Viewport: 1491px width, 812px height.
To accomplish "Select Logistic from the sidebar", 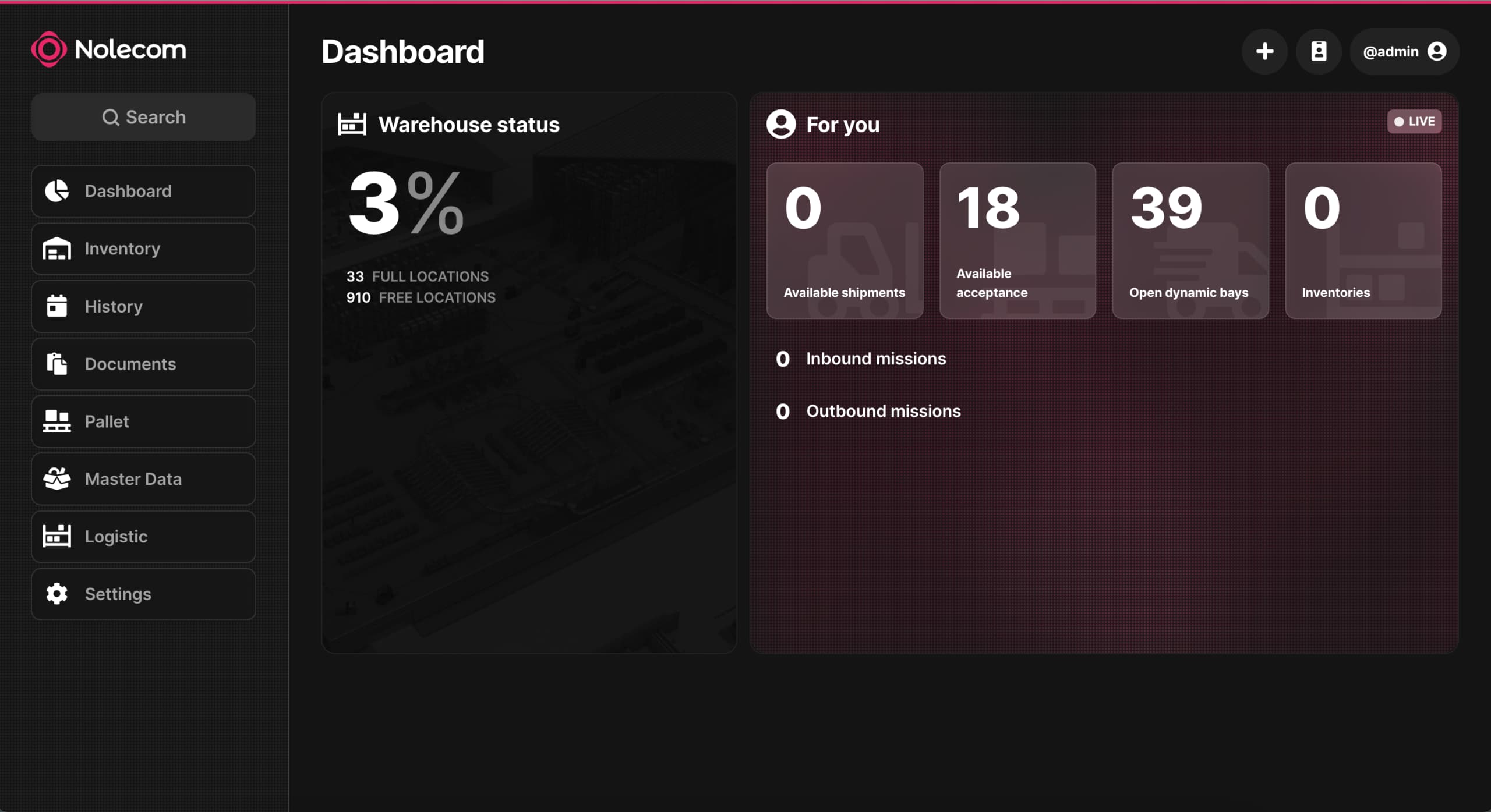I will 143,536.
